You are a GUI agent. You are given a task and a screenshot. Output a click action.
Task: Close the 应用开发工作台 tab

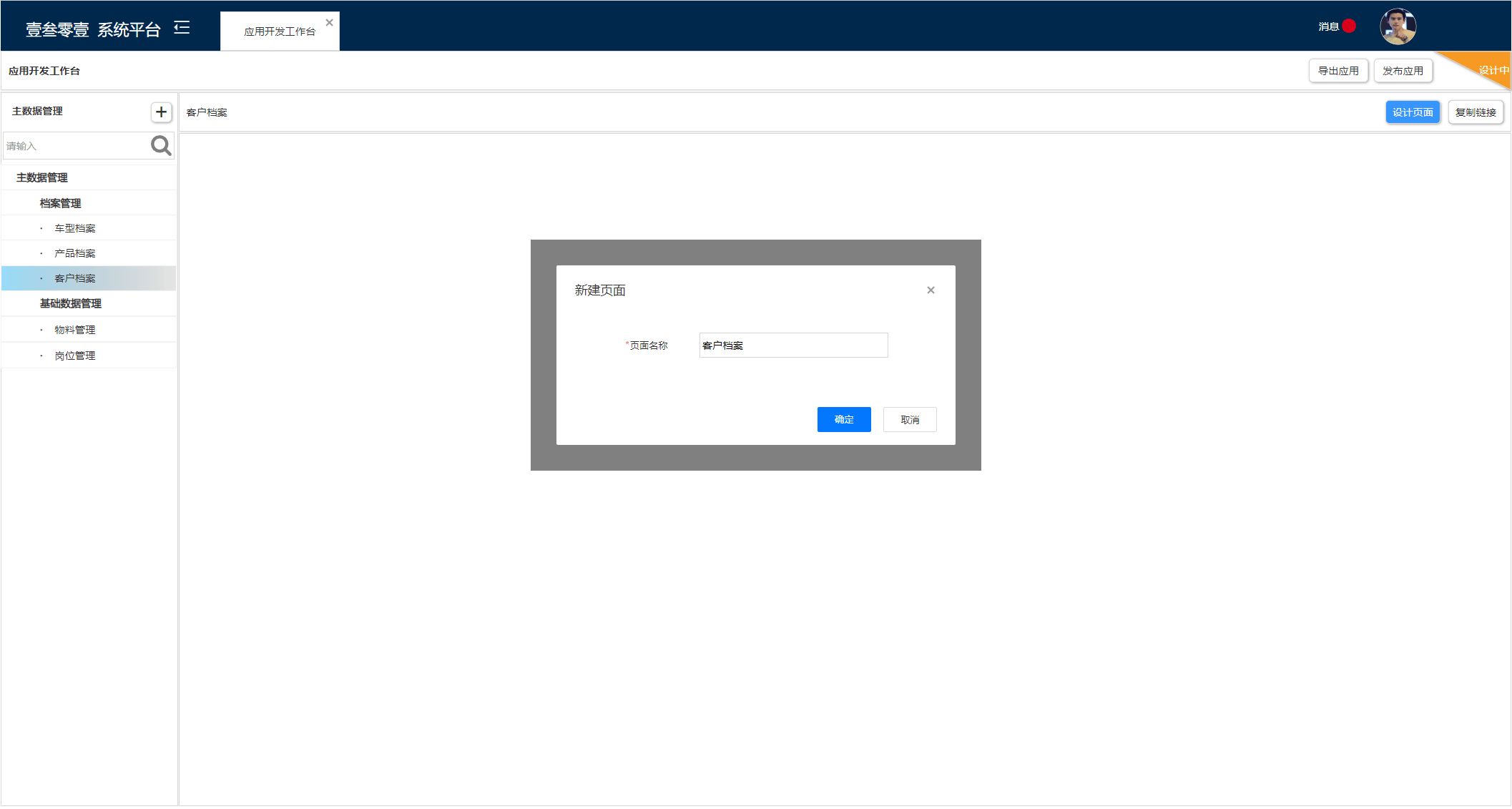point(330,23)
